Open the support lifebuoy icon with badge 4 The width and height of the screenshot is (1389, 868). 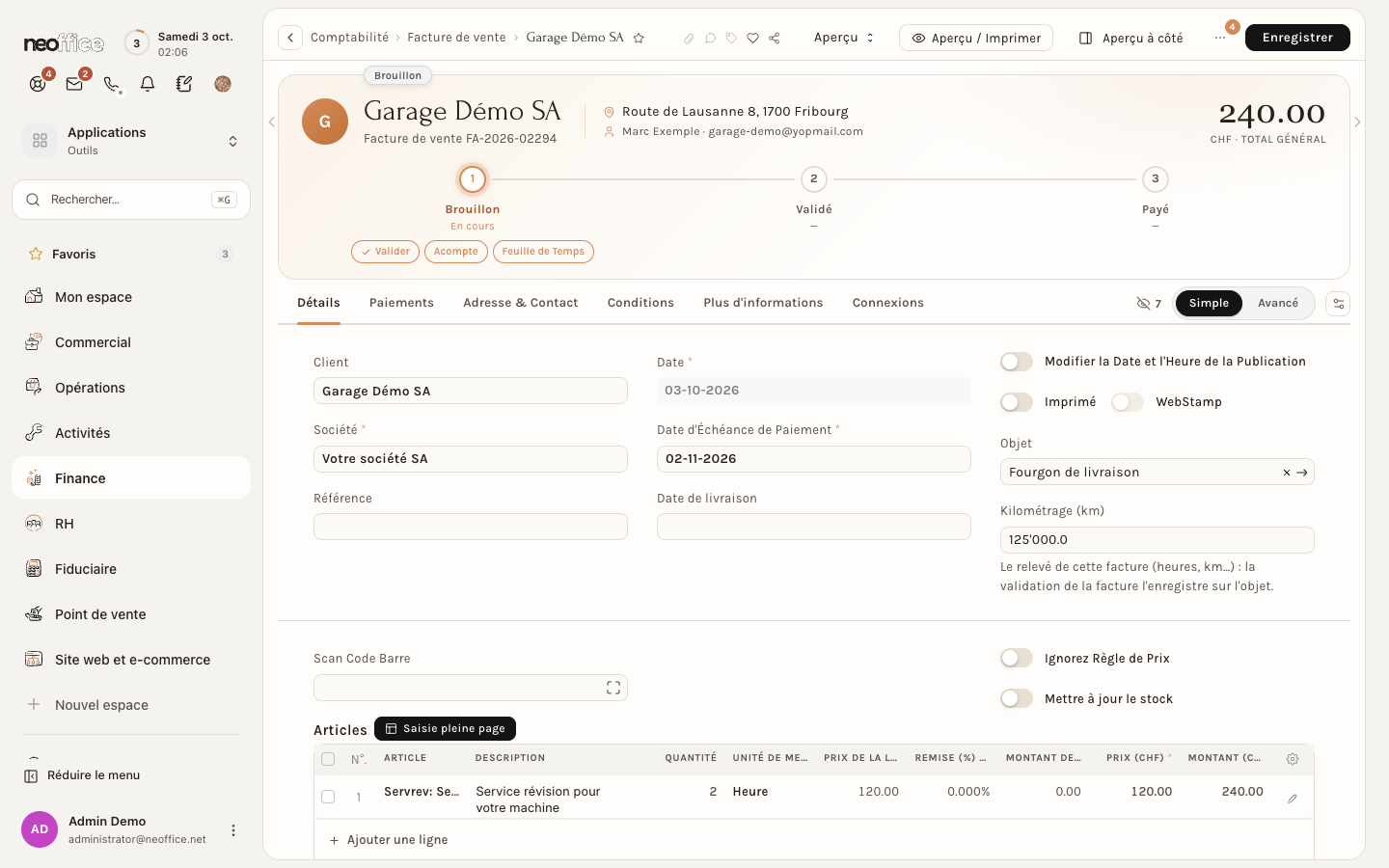coord(38,84)
